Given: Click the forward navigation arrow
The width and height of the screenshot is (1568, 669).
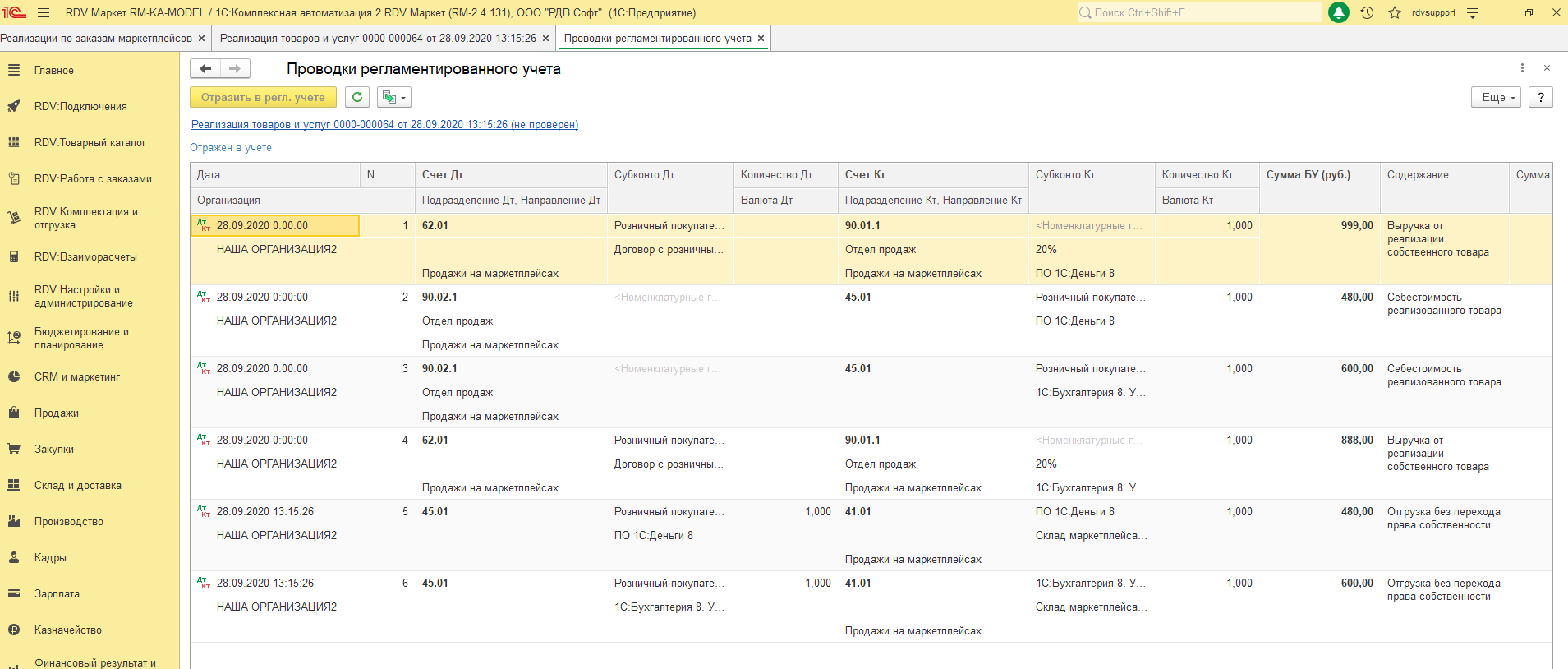Looking at the screenshot, I should tap(235, 69).
